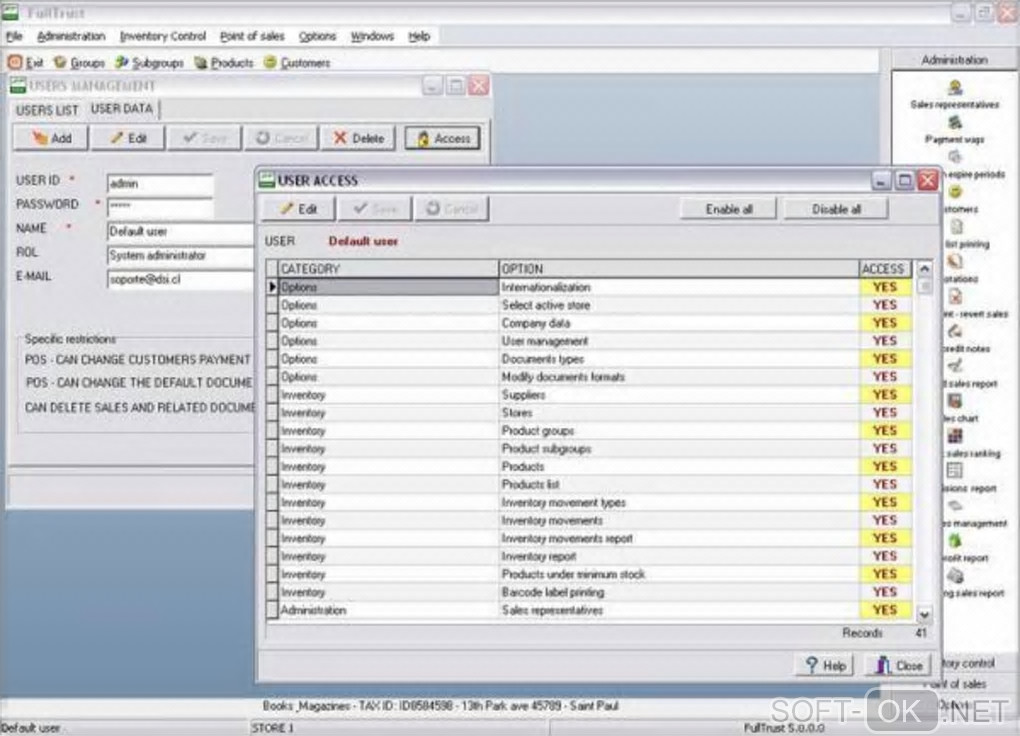Click the USER ID field containing admin
Viewport: 1020px width, 736px height.
click(x=160, y=184)
